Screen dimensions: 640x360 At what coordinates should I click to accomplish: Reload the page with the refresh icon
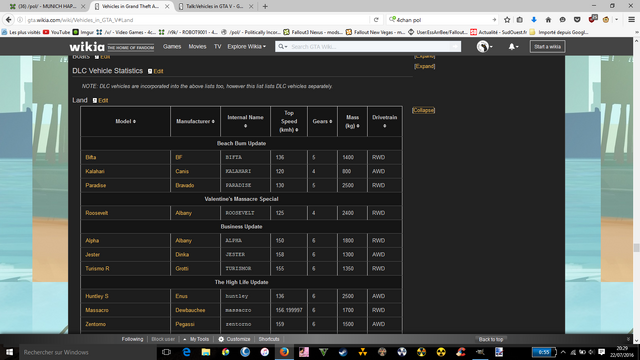coord(376,20)
